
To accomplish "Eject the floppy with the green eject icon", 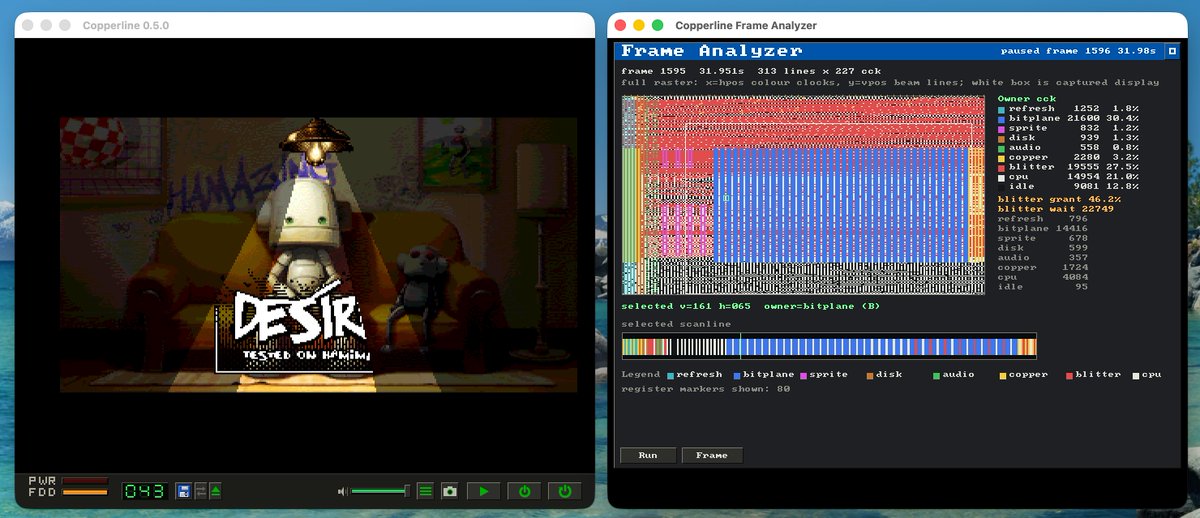I will point(215,491).
